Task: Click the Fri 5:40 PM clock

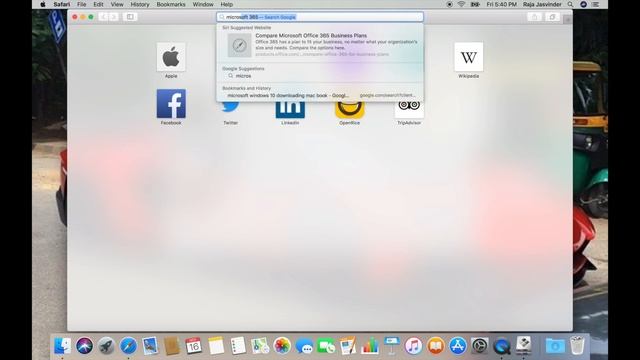Action: 501,4
